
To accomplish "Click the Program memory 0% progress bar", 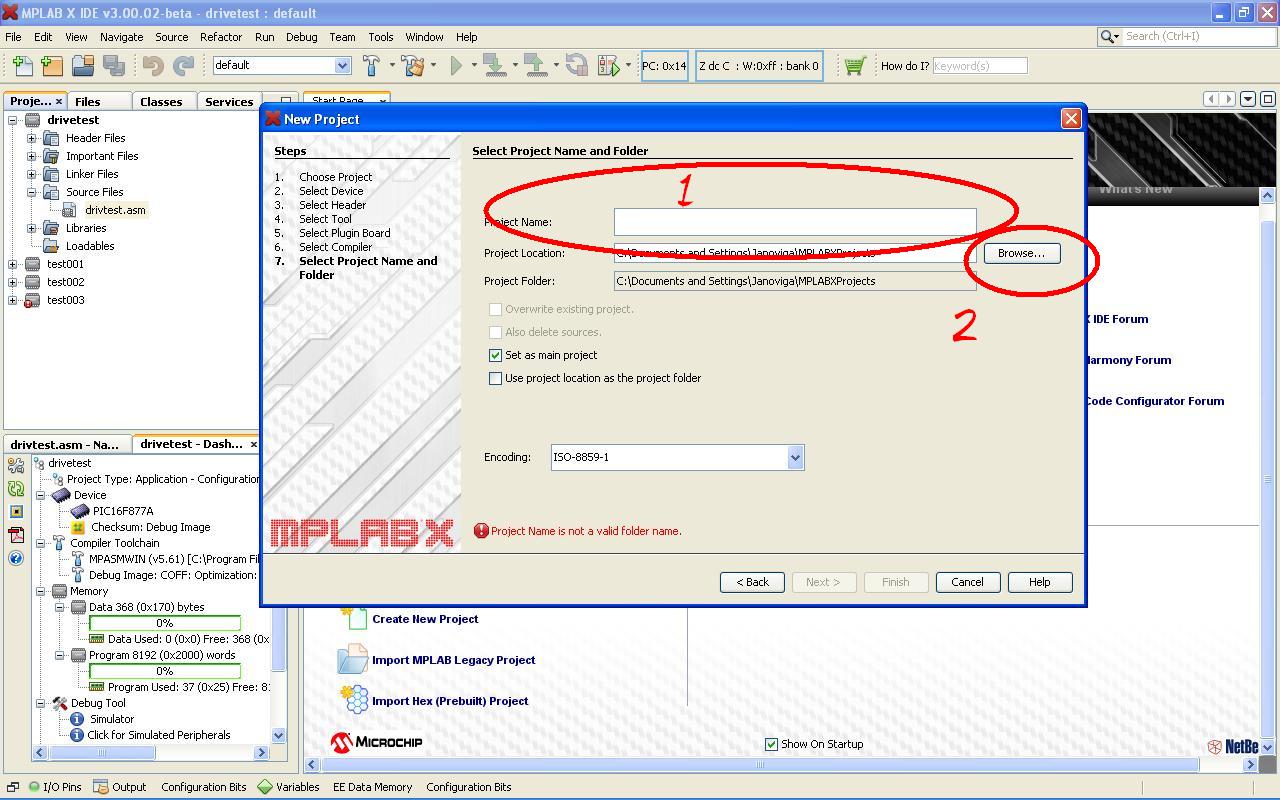I will pyautogui.click(x=164, y=671).
